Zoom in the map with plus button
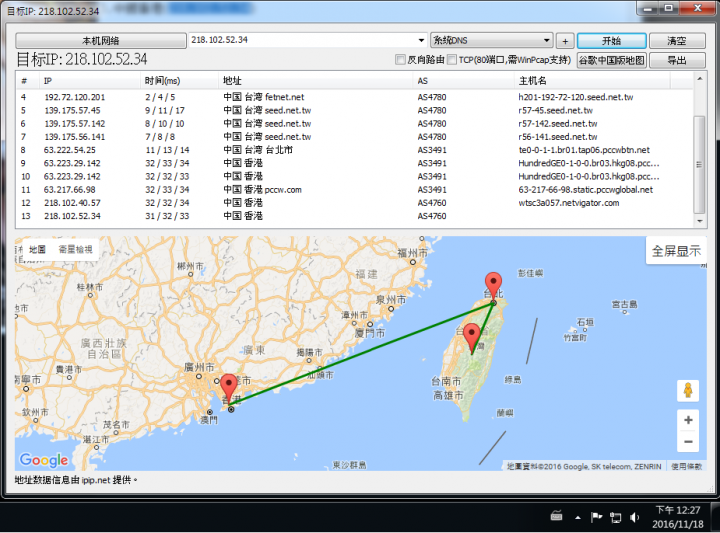 [687, 420]
